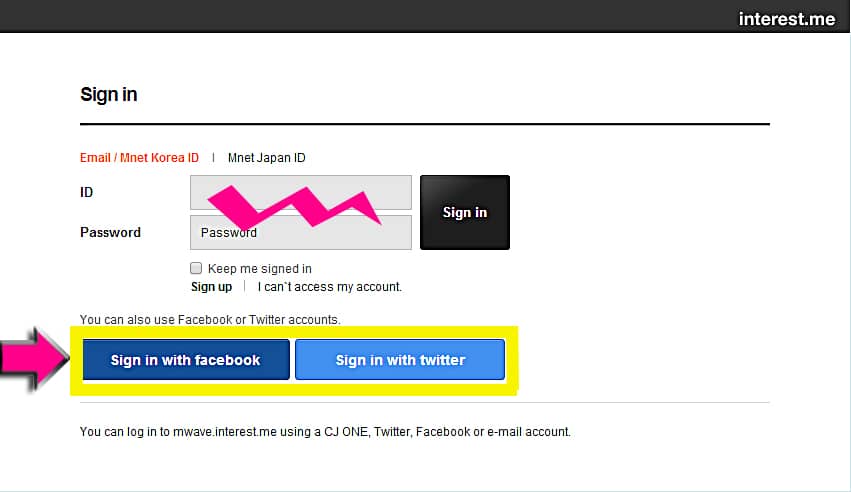Click the 'Sign in' page heading
Image resolution: width=851 pixels, height=492 pixels.
[x=108, y=95]
